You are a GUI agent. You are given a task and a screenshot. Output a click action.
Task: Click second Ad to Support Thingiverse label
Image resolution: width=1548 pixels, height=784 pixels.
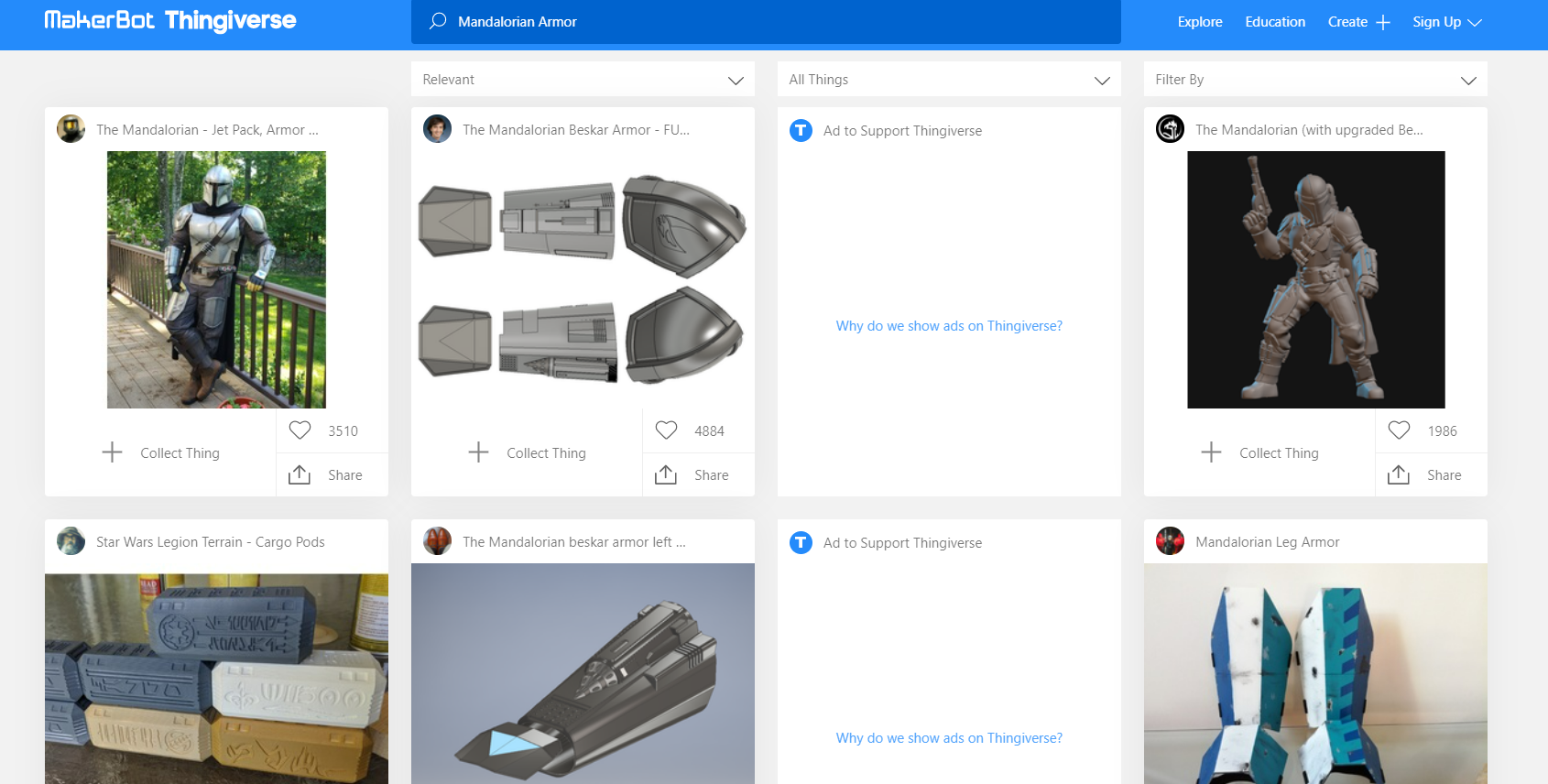click(x=902, y=543)
